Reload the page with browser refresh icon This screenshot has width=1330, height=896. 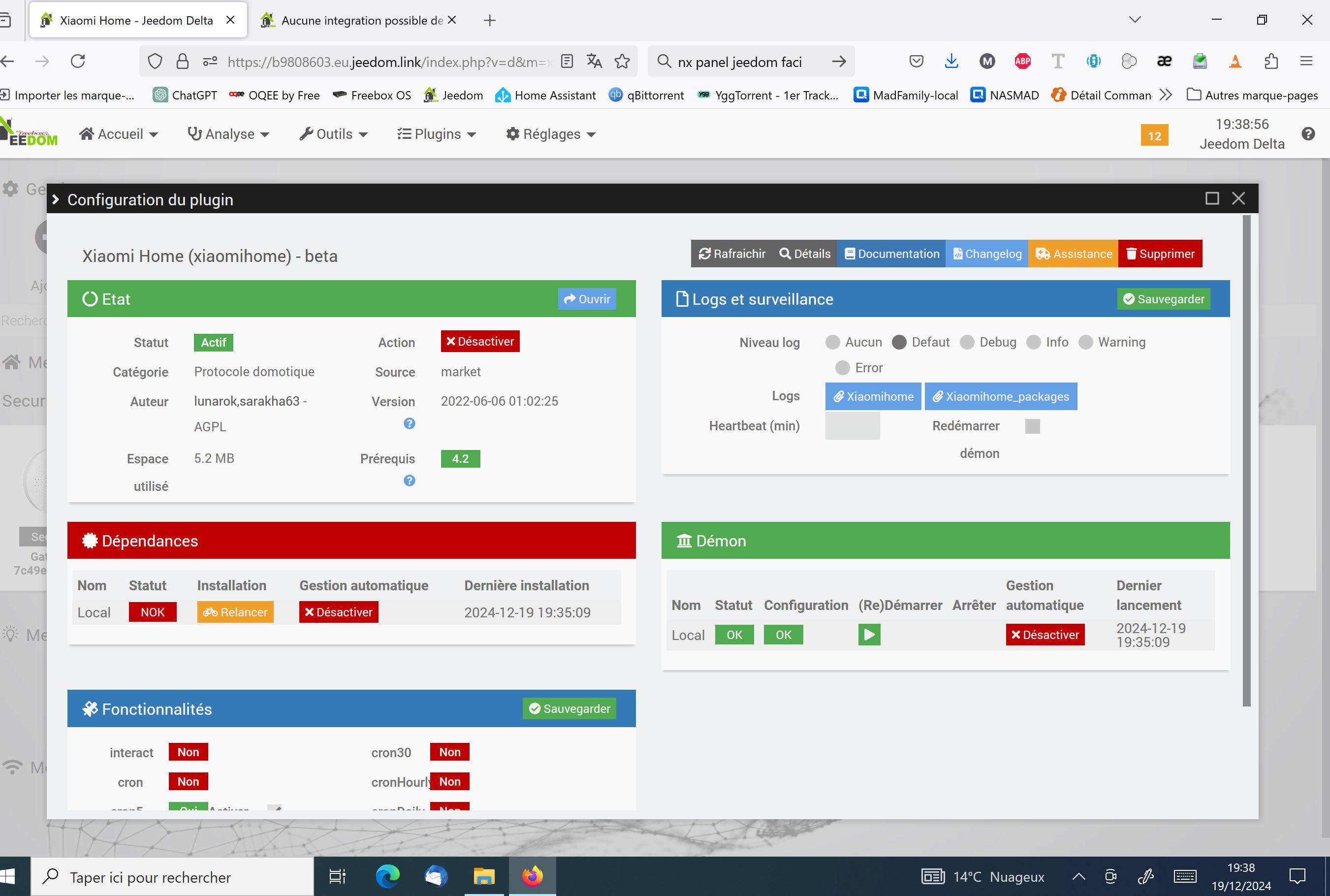click(x=78, y=61)
